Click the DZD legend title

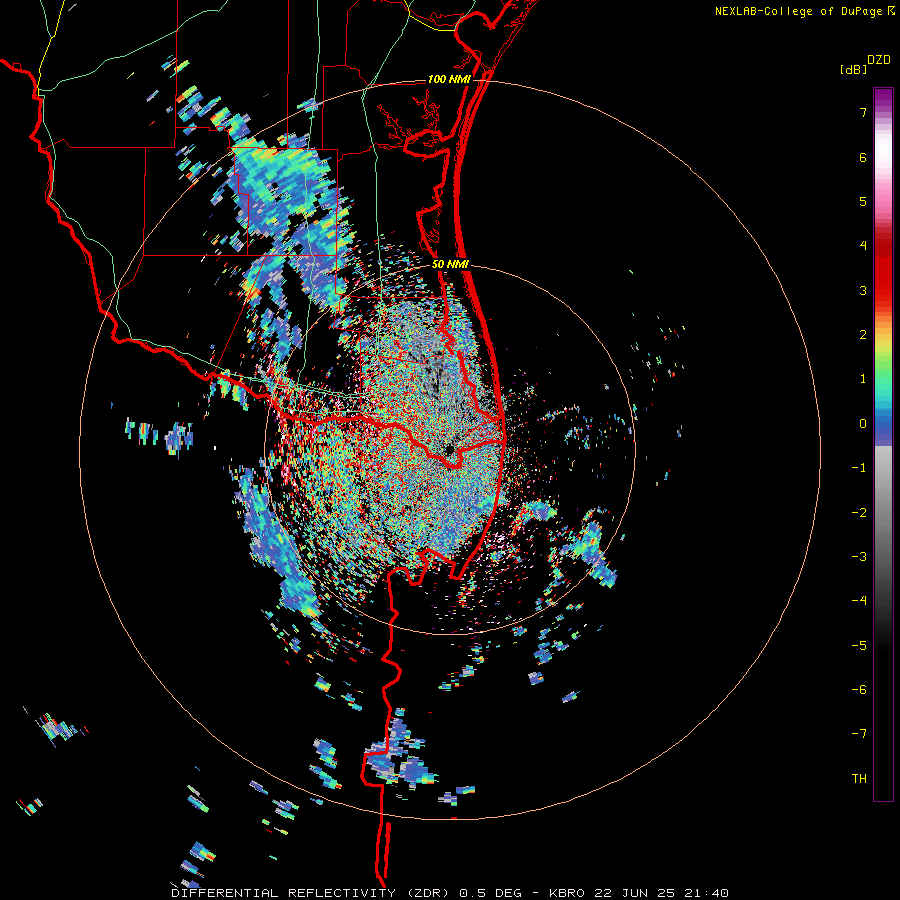point(879,60)
